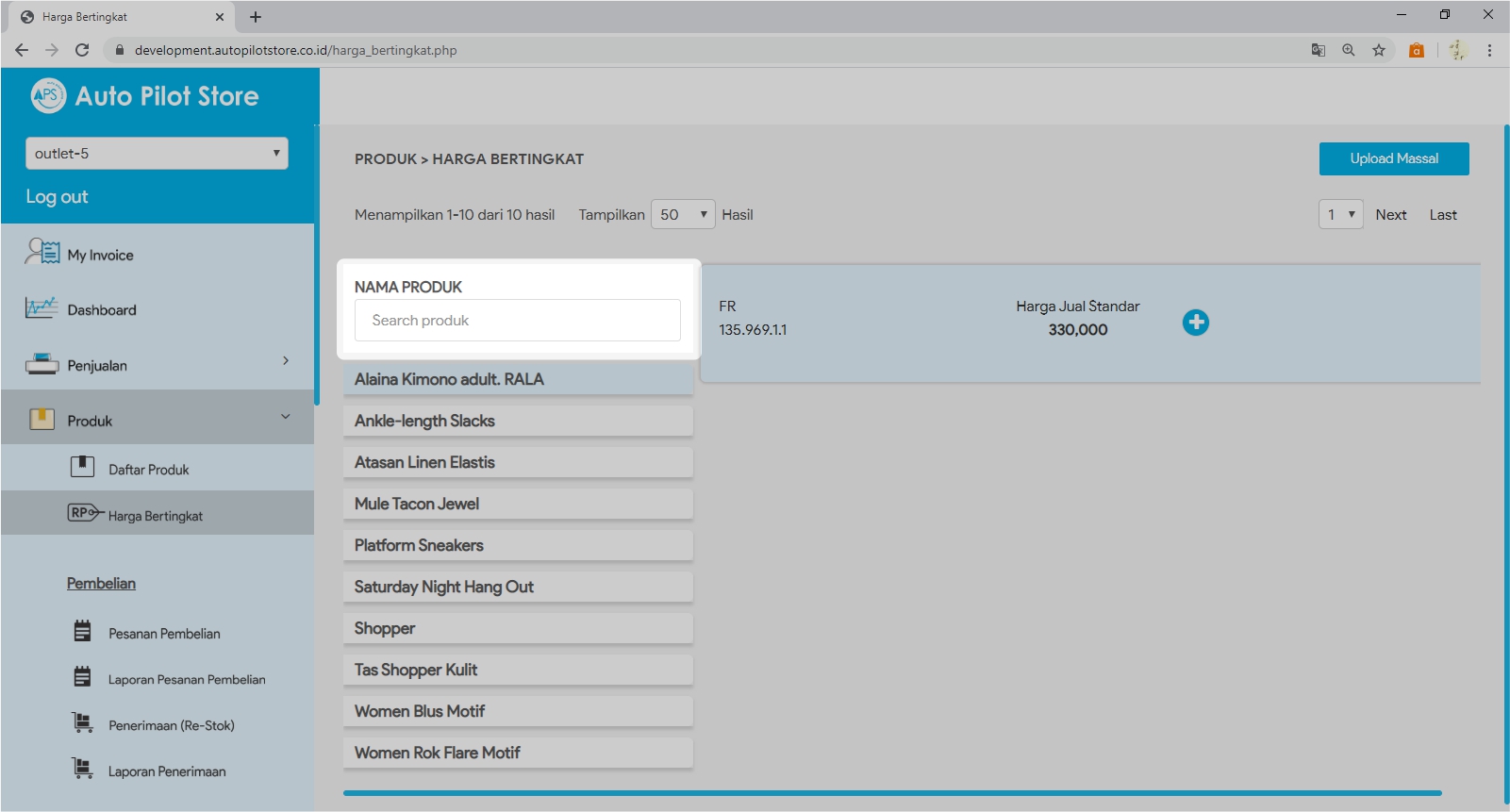Bookmark this page with the star icon
Image resolution: width=1510 pixels, height=812 pixels.
pos(1379,50)
